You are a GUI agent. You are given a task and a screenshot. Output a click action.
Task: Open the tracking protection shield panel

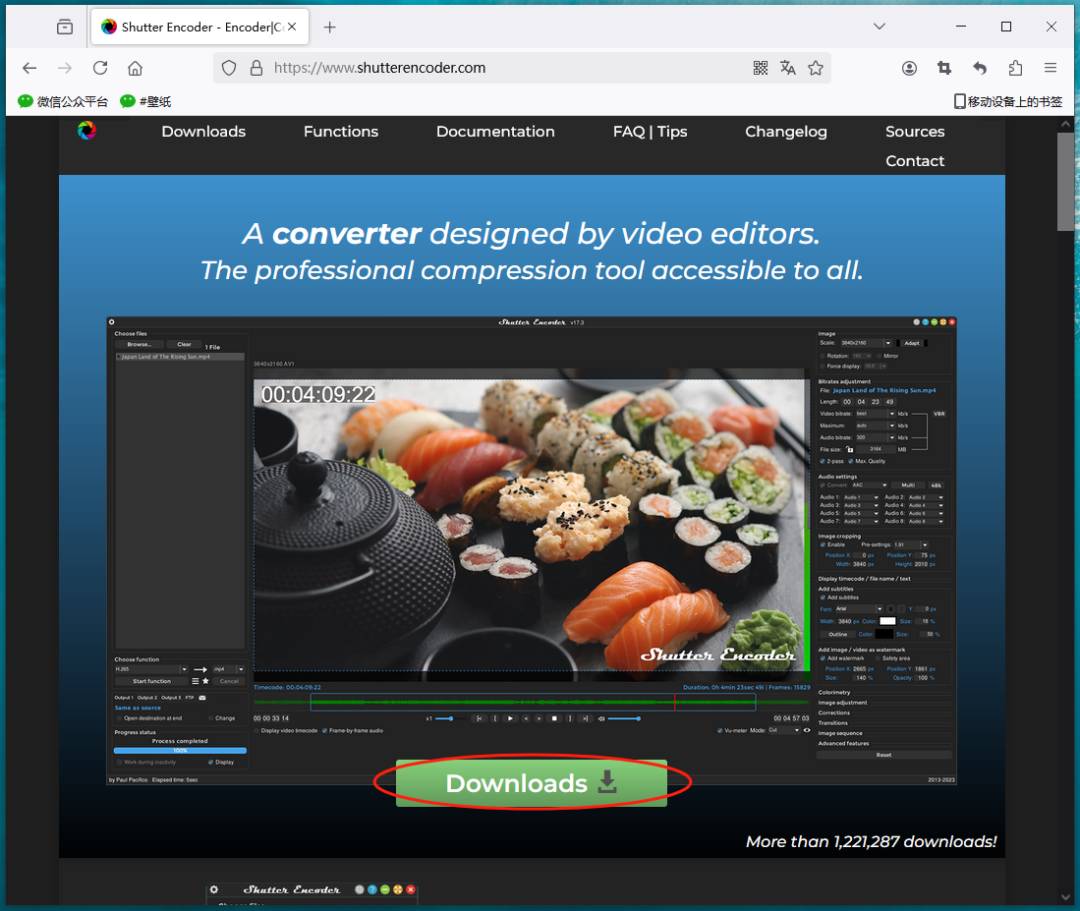point(229,67)
